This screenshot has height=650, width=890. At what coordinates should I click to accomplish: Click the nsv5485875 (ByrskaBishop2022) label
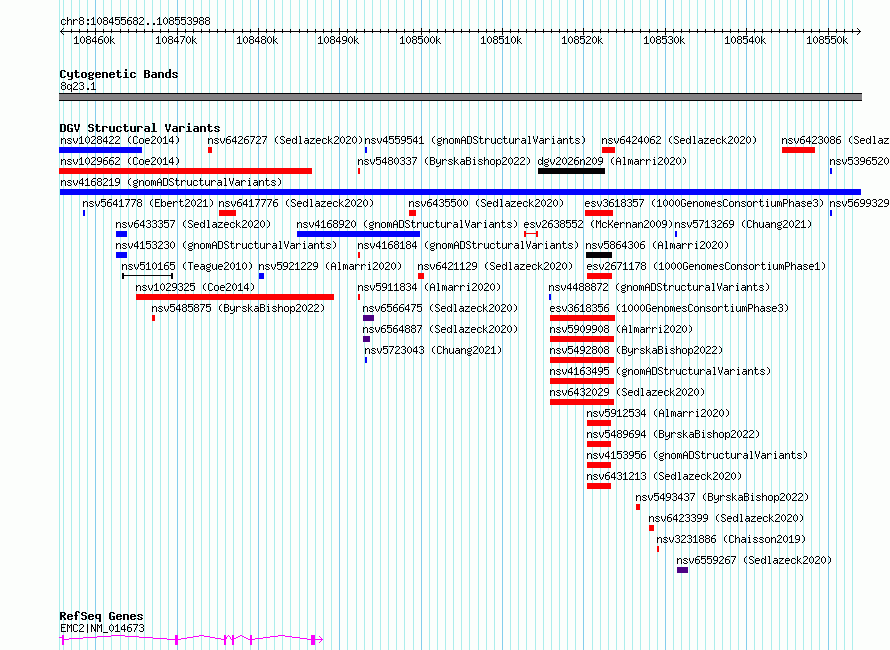click(238, 308)
